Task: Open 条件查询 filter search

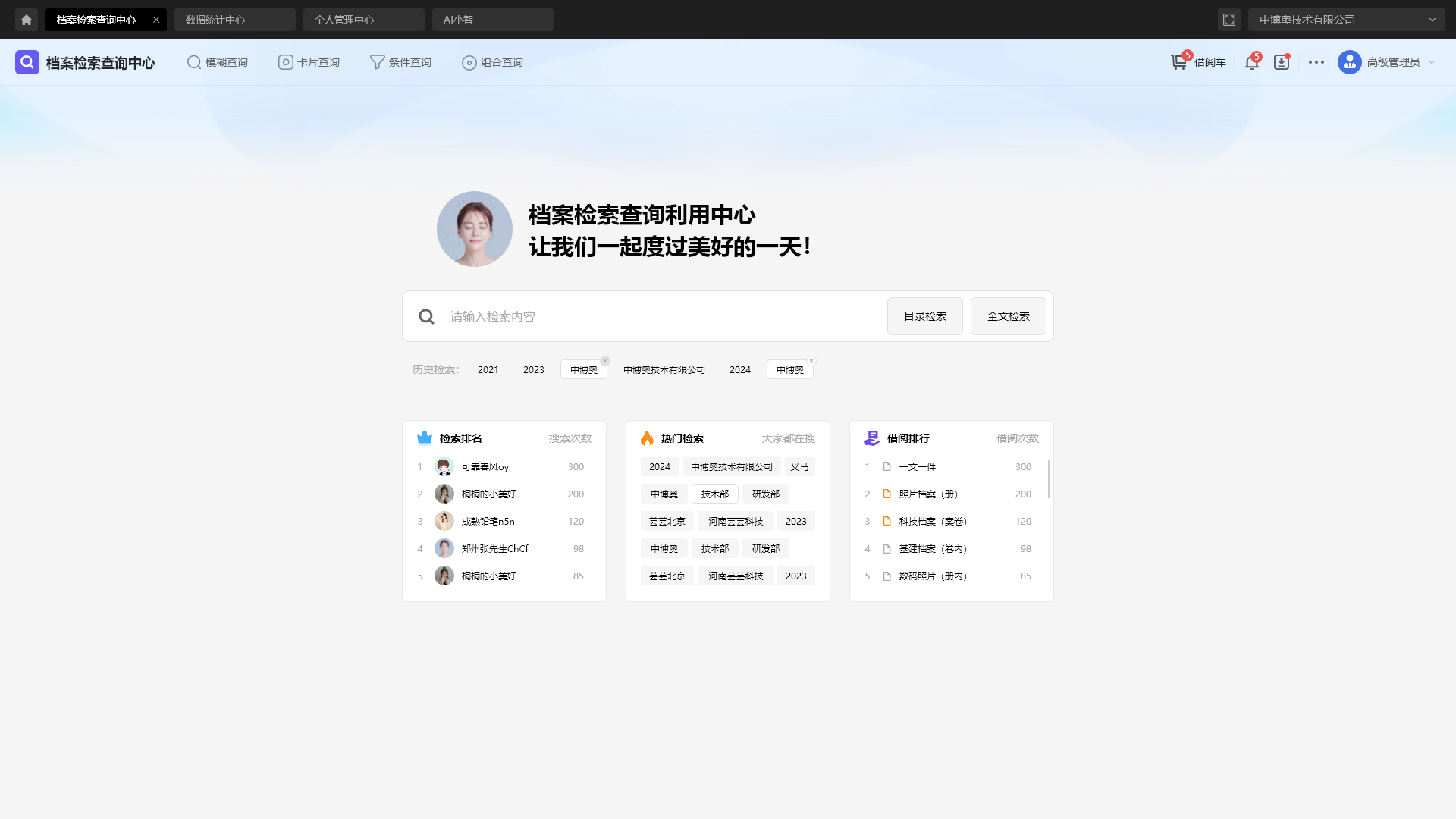Action: pos(400,62)
